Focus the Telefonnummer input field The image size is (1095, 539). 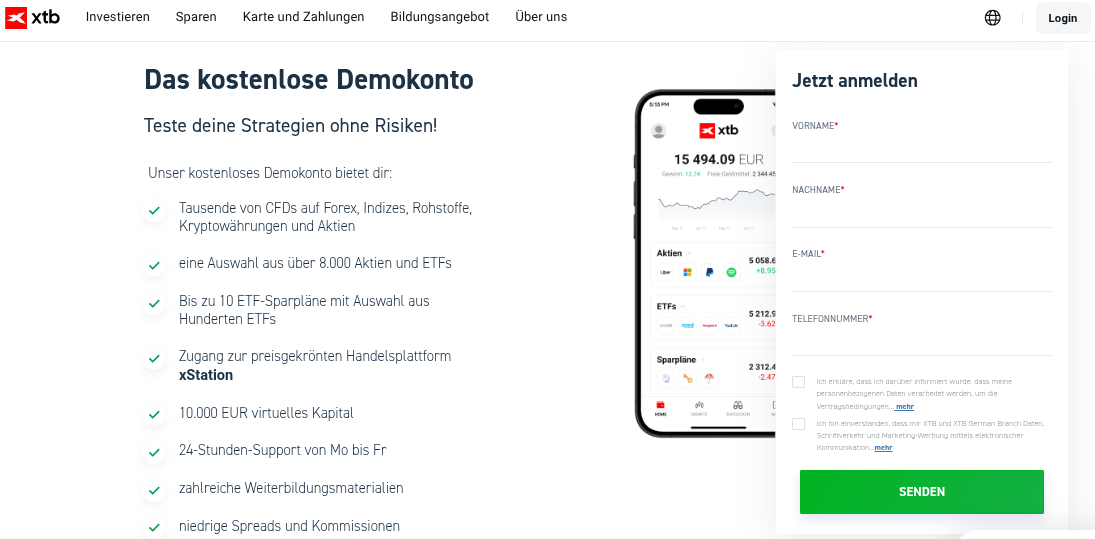(x=922, y=341)
